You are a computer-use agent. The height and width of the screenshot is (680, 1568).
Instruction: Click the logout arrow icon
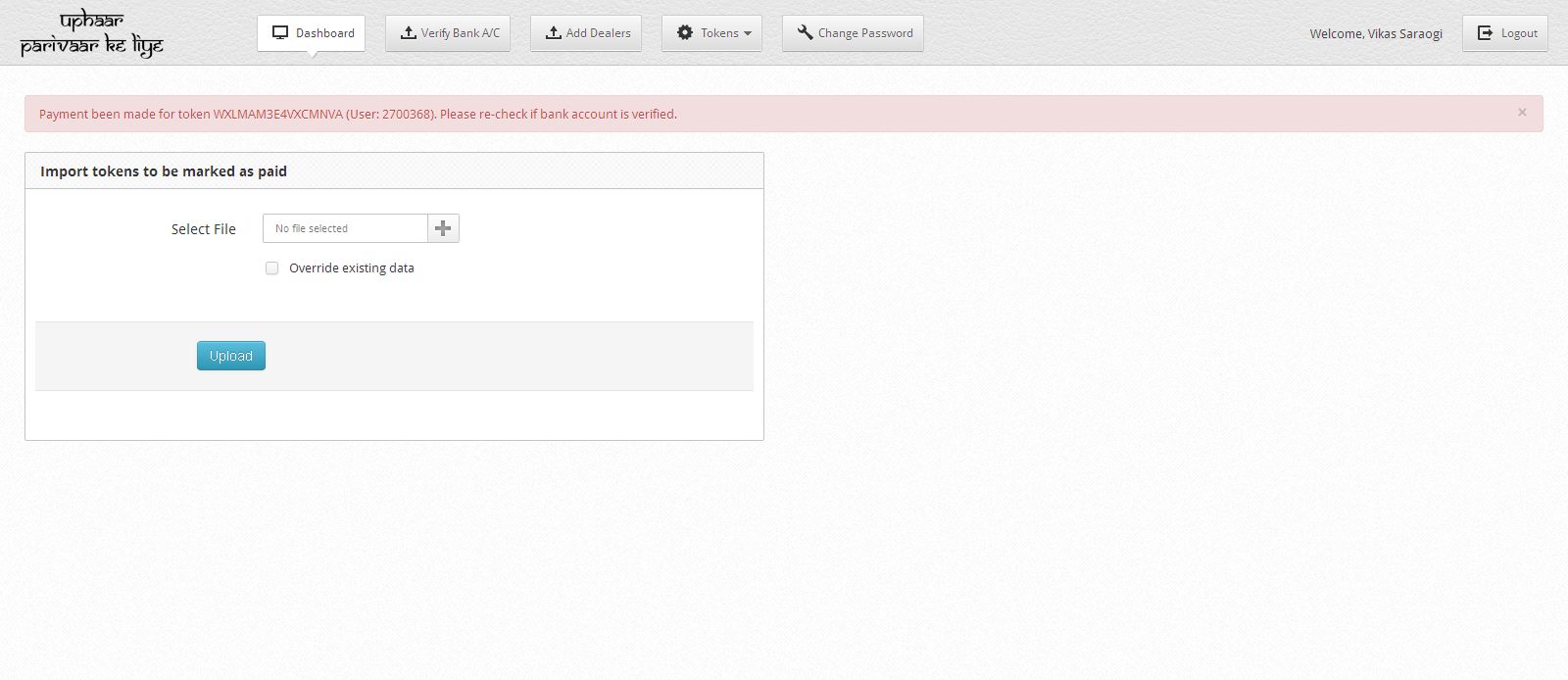pyautogui.click(x=1486, y=32)
